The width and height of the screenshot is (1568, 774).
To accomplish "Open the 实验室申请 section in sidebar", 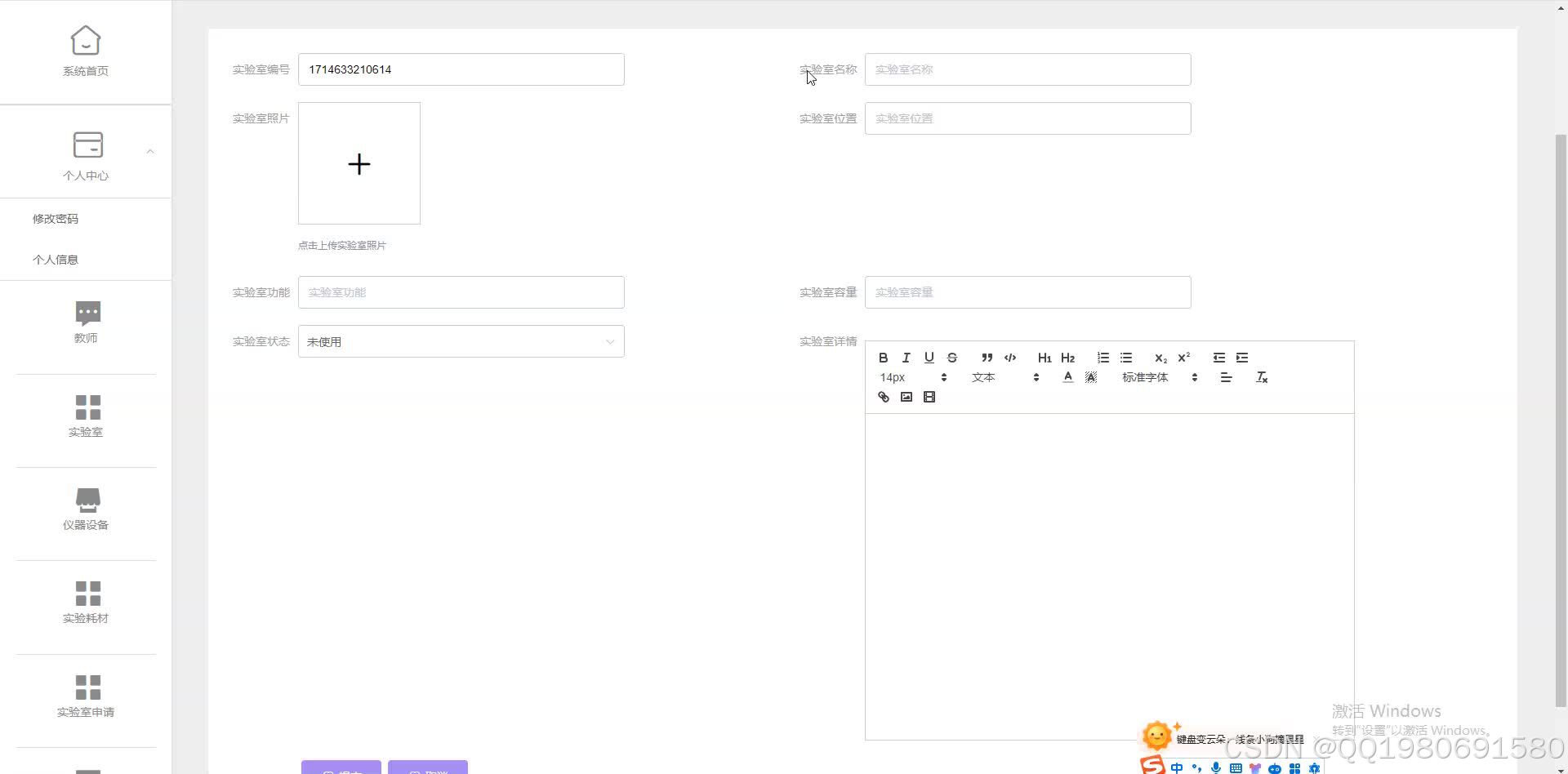I will pyautogui.click(x=86, y=696).
